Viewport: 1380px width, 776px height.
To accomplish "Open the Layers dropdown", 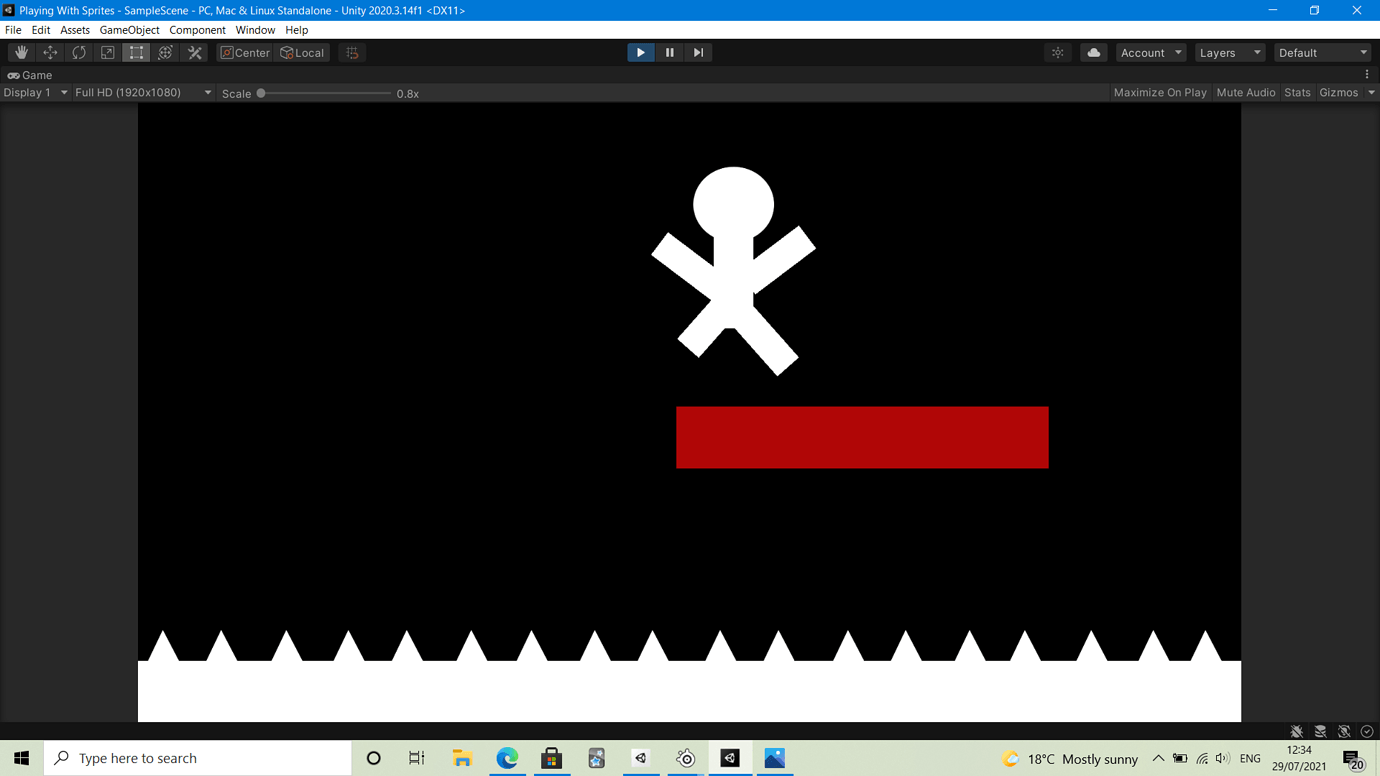I will tap(1229, 52).
